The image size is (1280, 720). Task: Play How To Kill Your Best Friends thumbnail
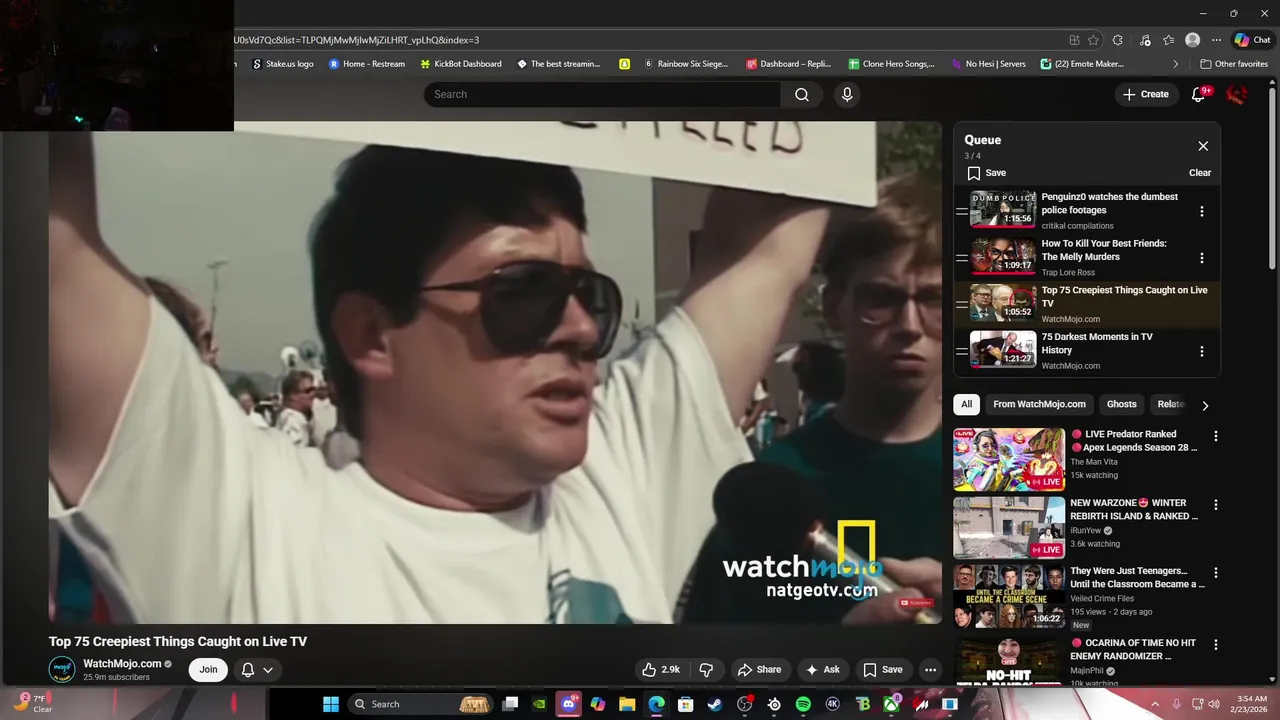tap(1003, 257)
